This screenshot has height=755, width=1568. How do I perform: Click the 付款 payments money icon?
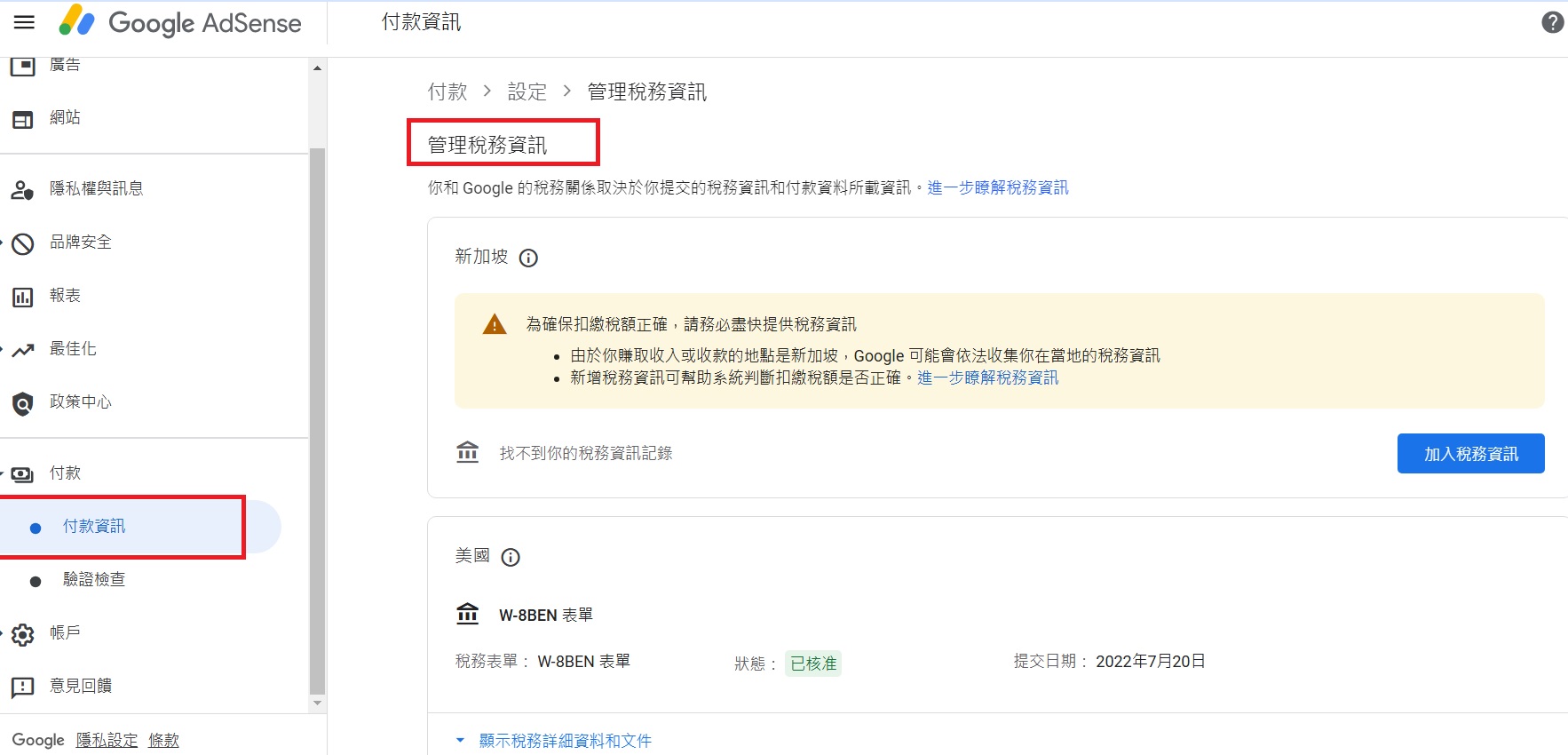[x=23, y=474]
